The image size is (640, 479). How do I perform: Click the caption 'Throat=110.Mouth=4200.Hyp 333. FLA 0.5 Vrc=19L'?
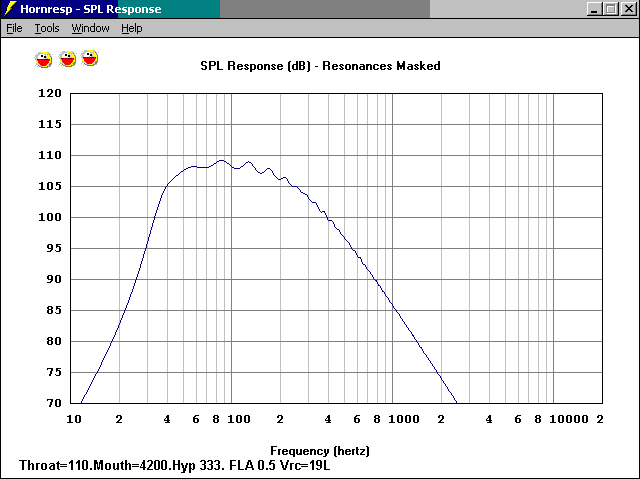click(x=174, y=465)
